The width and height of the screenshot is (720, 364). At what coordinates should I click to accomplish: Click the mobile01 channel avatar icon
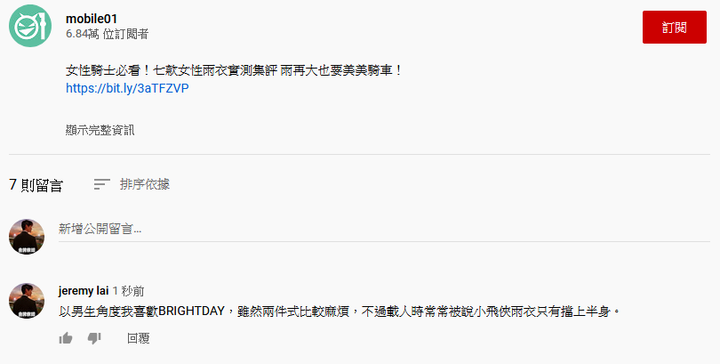30,26
